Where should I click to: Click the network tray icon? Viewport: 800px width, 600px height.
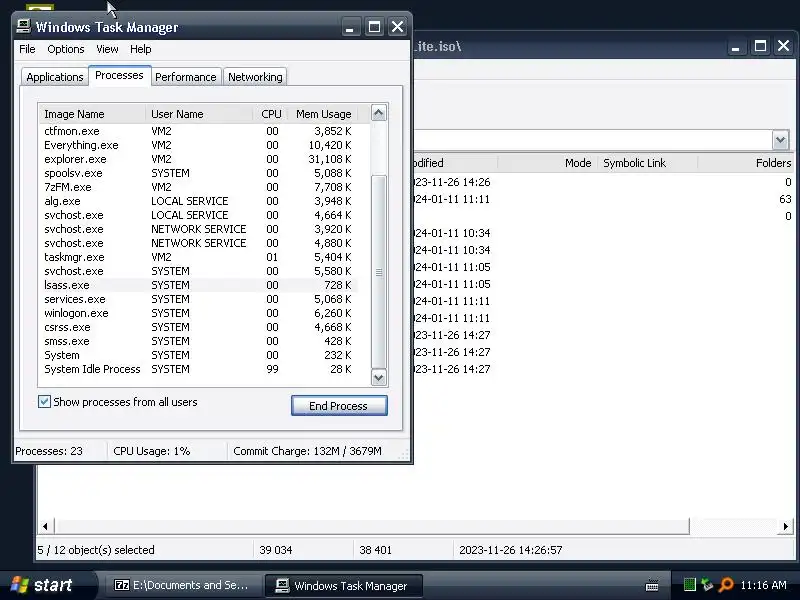(707, 585)
